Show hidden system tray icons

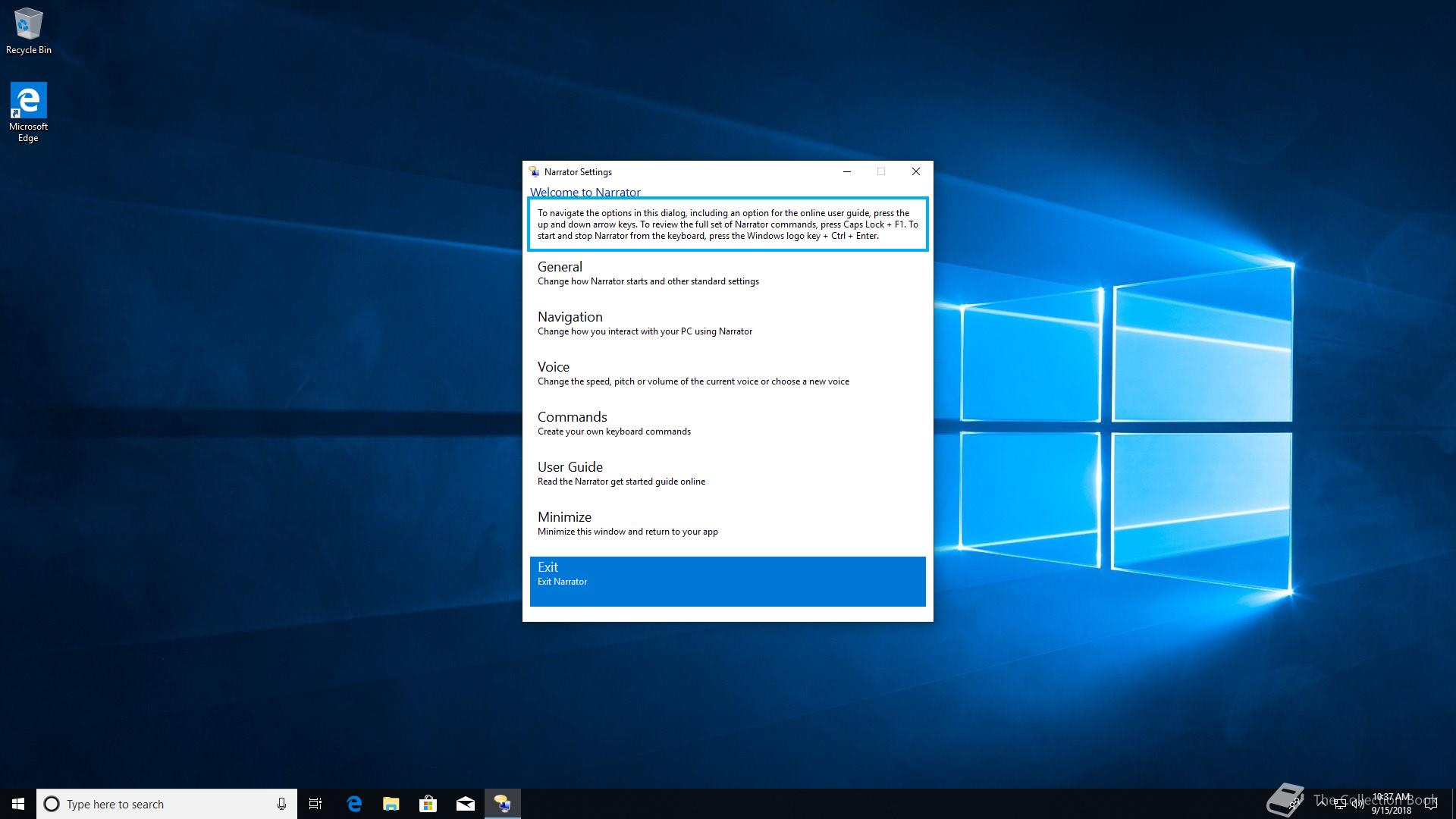[x=1322, y=803]
